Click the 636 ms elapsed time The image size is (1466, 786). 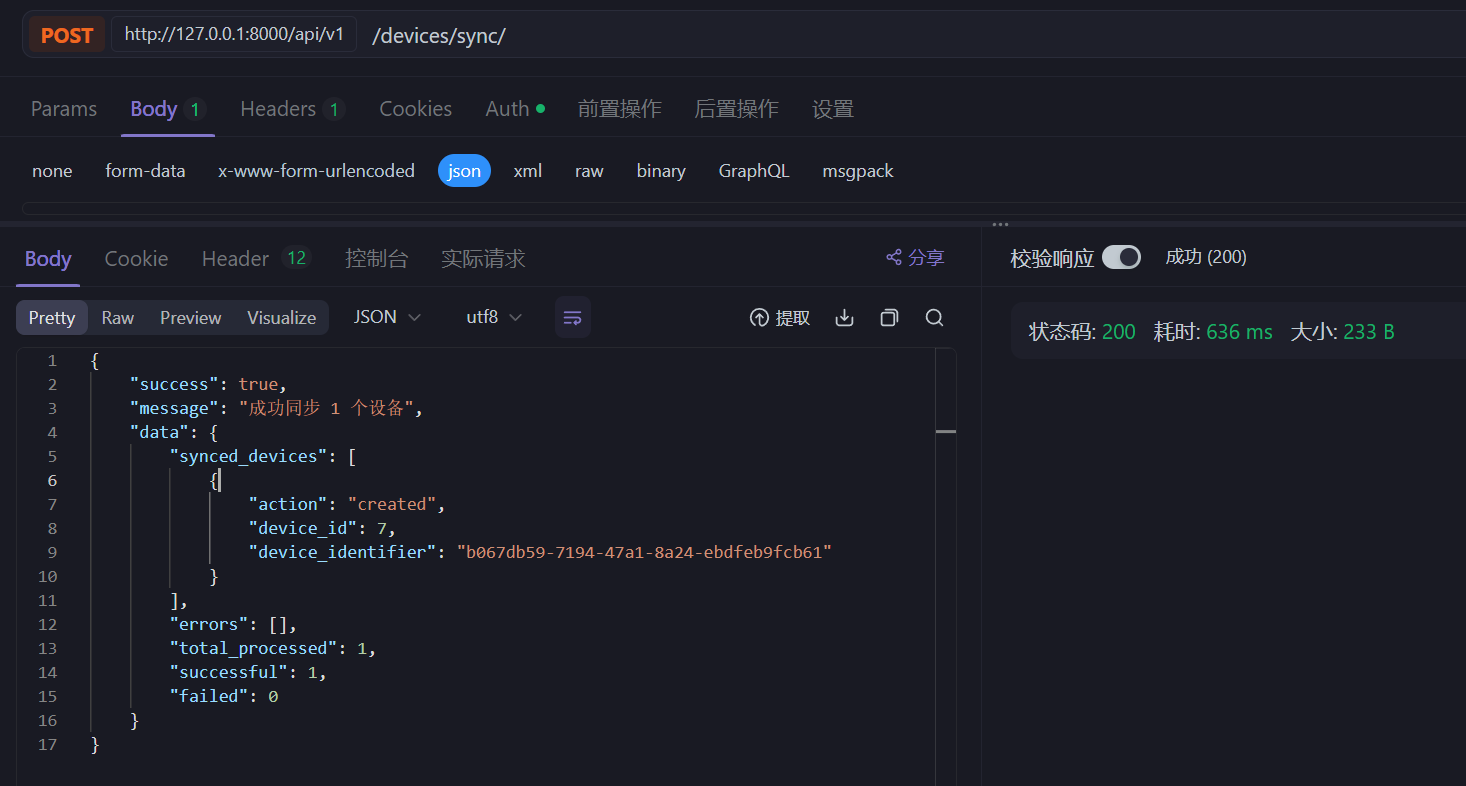point(1239,332)
